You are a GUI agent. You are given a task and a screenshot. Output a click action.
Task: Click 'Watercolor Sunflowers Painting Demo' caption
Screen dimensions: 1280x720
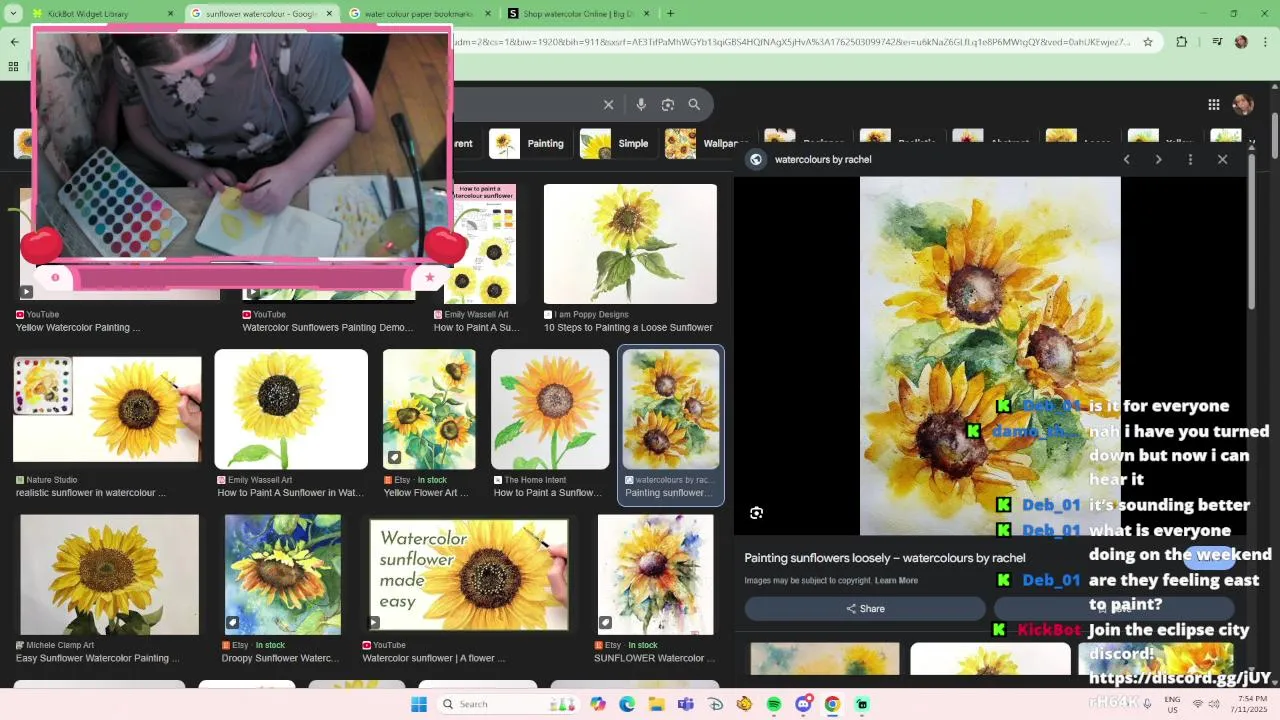tap(327, 328)
